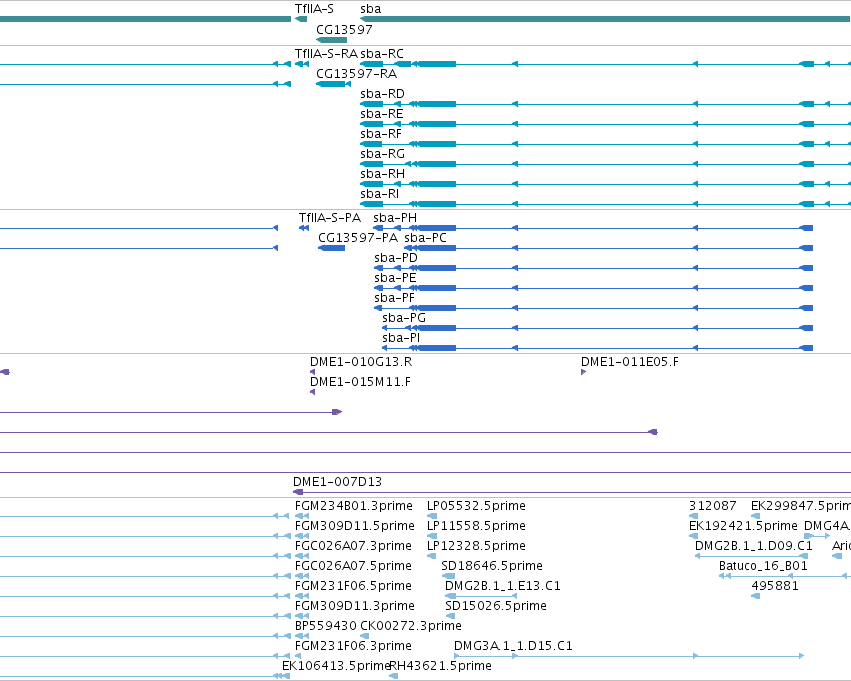Select EST FGM309D11.3prime
The height and width of the screenshot is (681, 851).
(355, 606)
